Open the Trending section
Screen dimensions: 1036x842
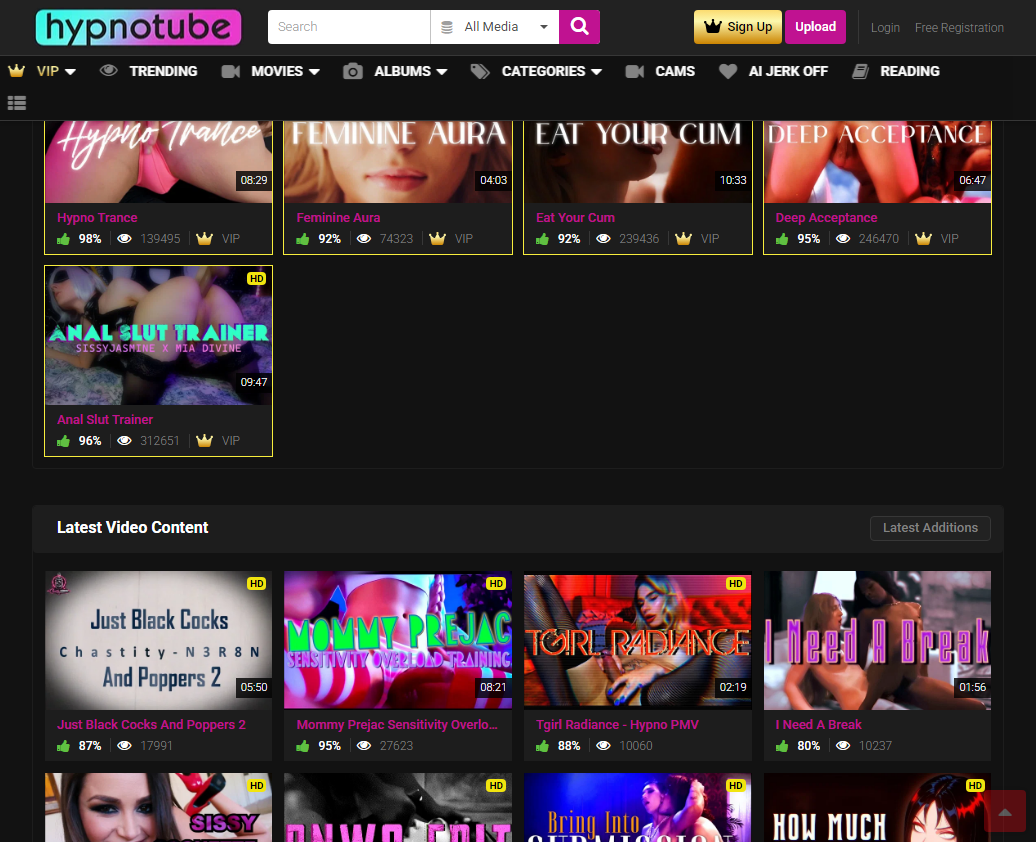pos(163,71)
